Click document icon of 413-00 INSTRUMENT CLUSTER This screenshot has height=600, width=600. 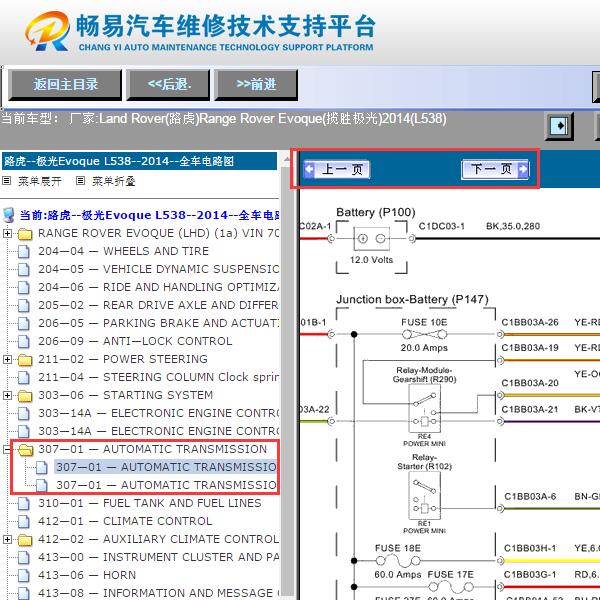point(24,557)
